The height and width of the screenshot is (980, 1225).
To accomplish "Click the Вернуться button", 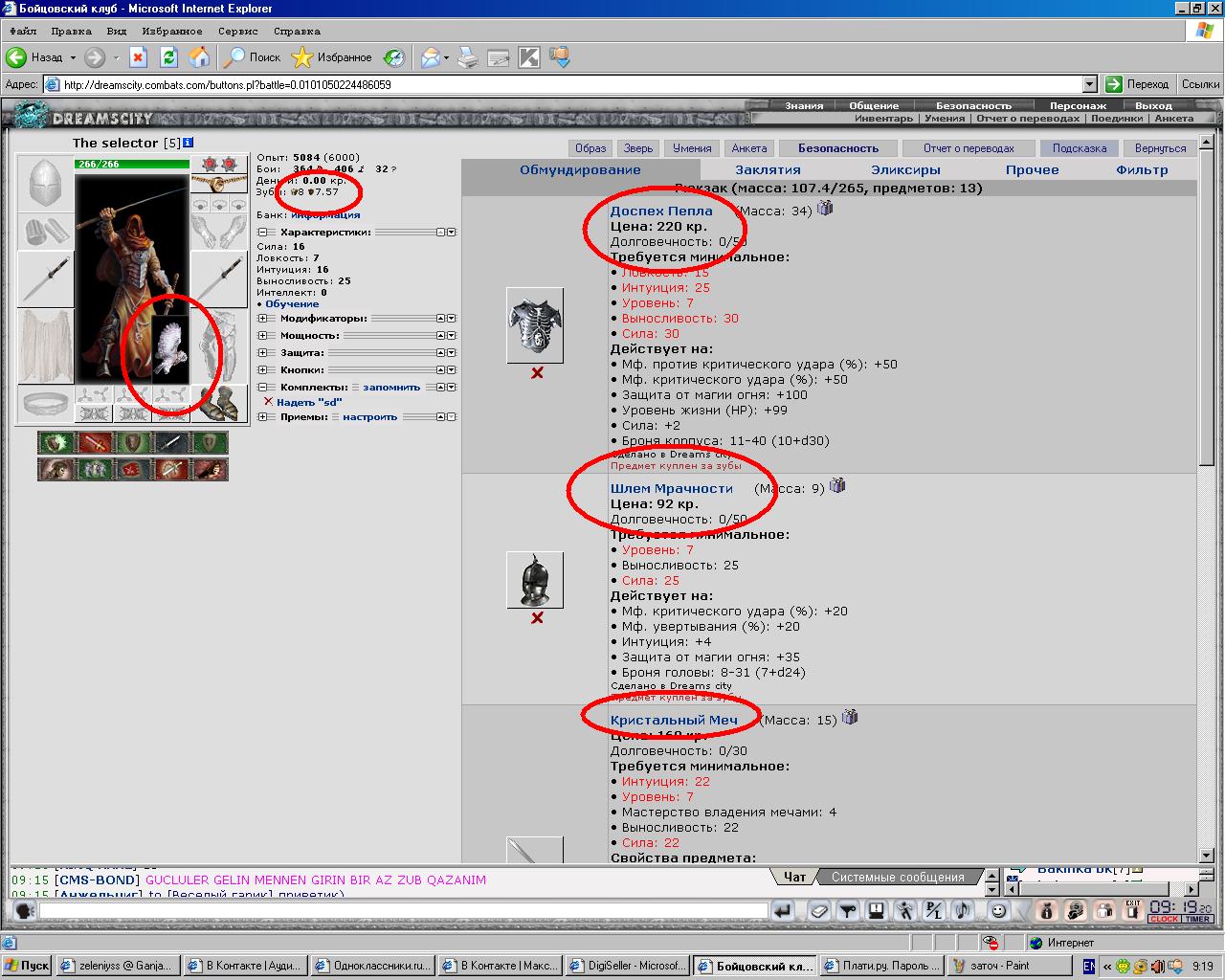I will point(1160,148).
